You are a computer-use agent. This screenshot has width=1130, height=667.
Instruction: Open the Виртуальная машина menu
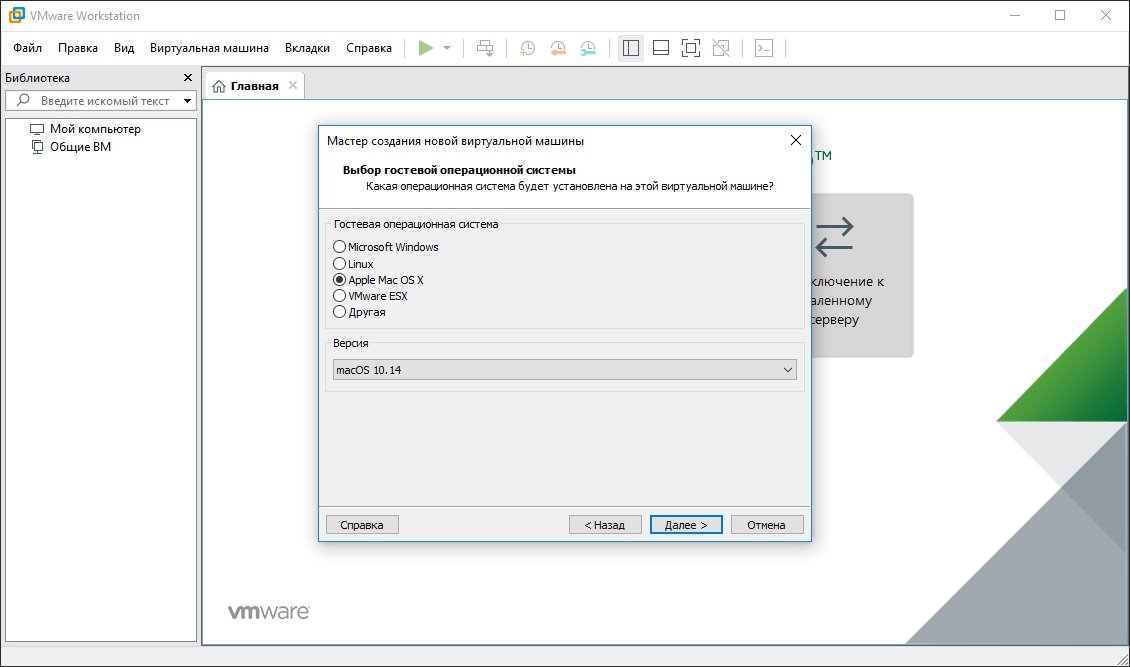coord(209,48)
